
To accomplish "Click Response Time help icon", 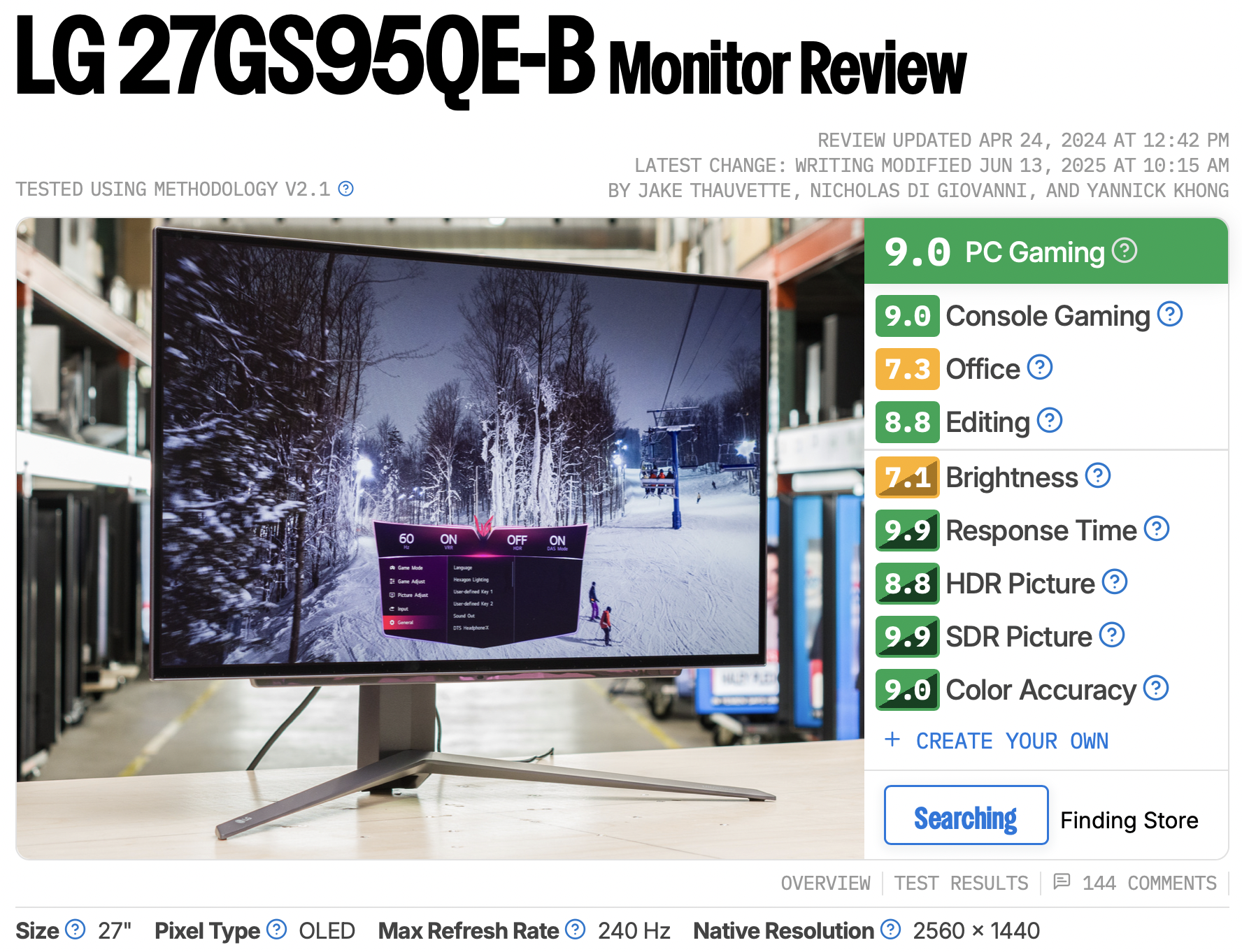I will (1157, 529).
